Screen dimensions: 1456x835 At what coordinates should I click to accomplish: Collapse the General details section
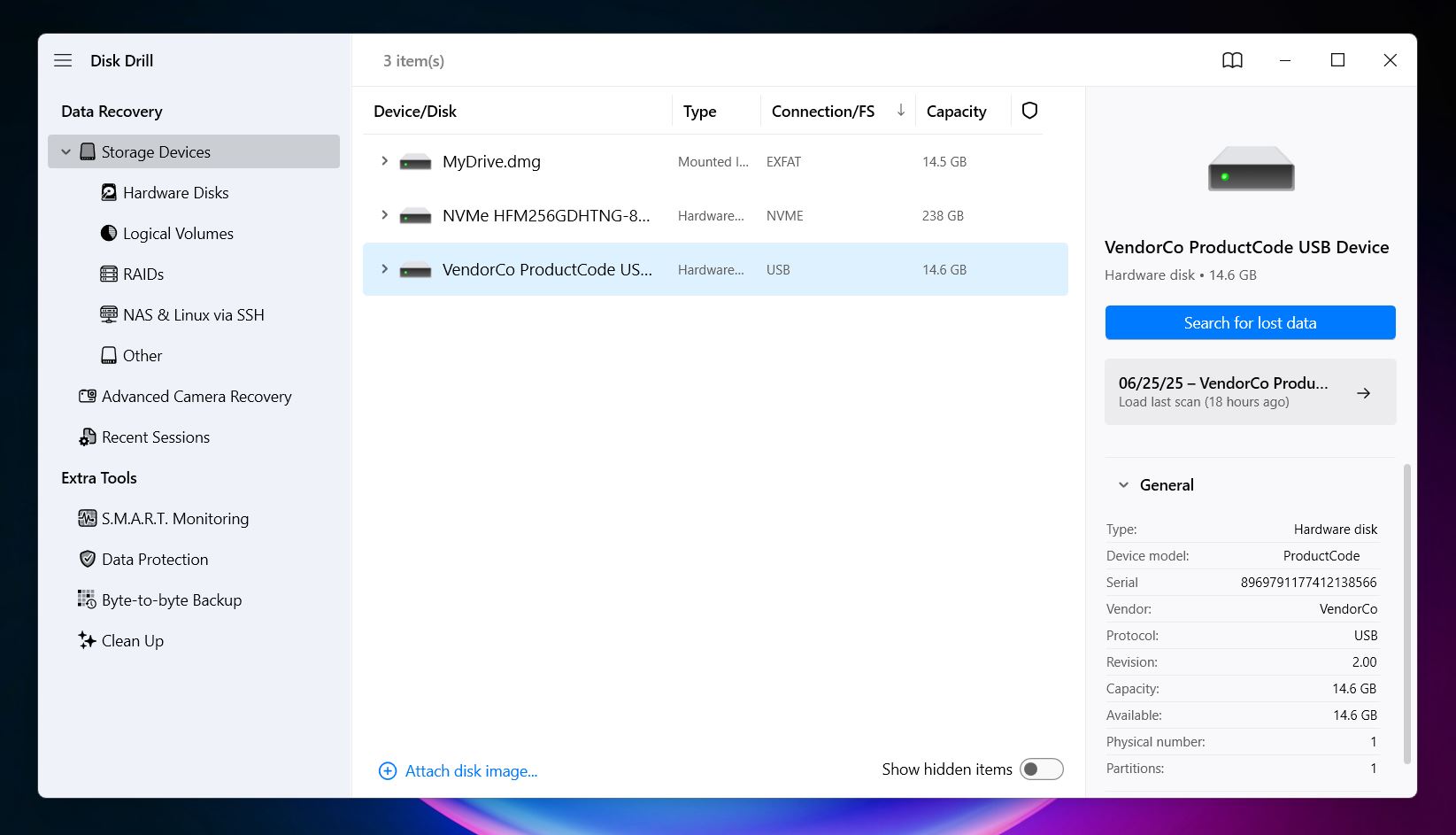(1123, 485)
